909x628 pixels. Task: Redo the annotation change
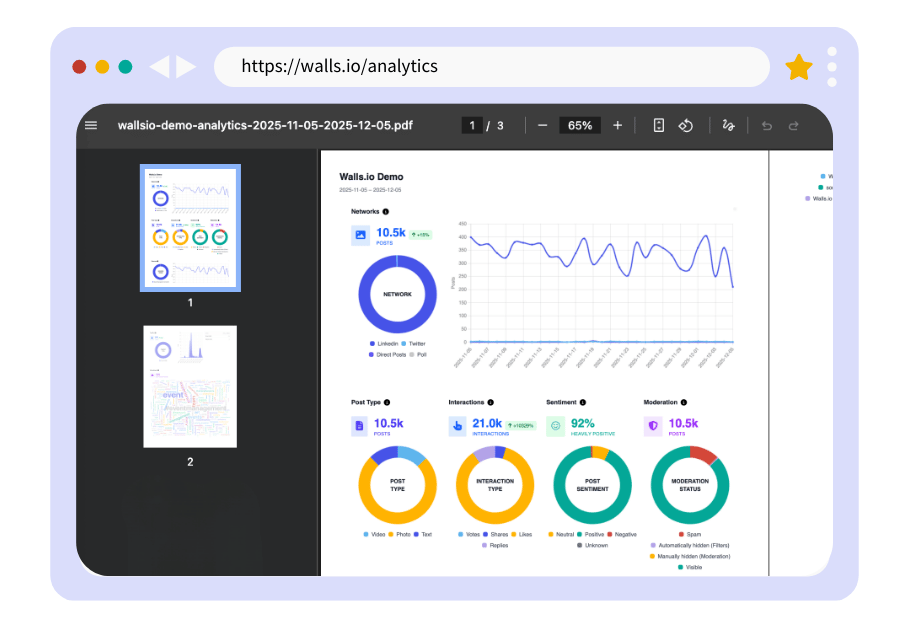tap(791, 125)
